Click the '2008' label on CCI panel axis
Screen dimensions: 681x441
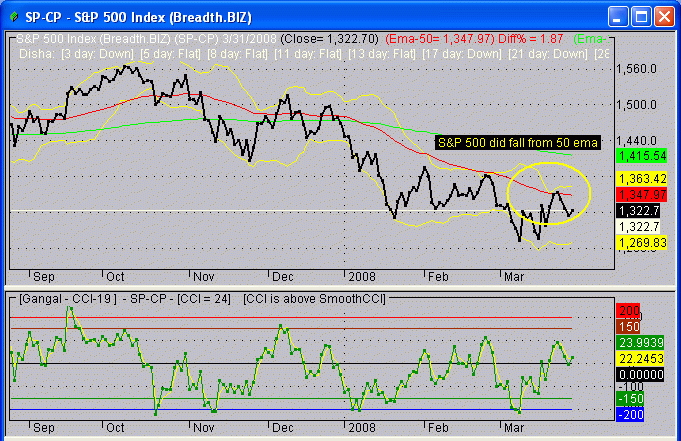pyautogui.click(x=362, y=428)
